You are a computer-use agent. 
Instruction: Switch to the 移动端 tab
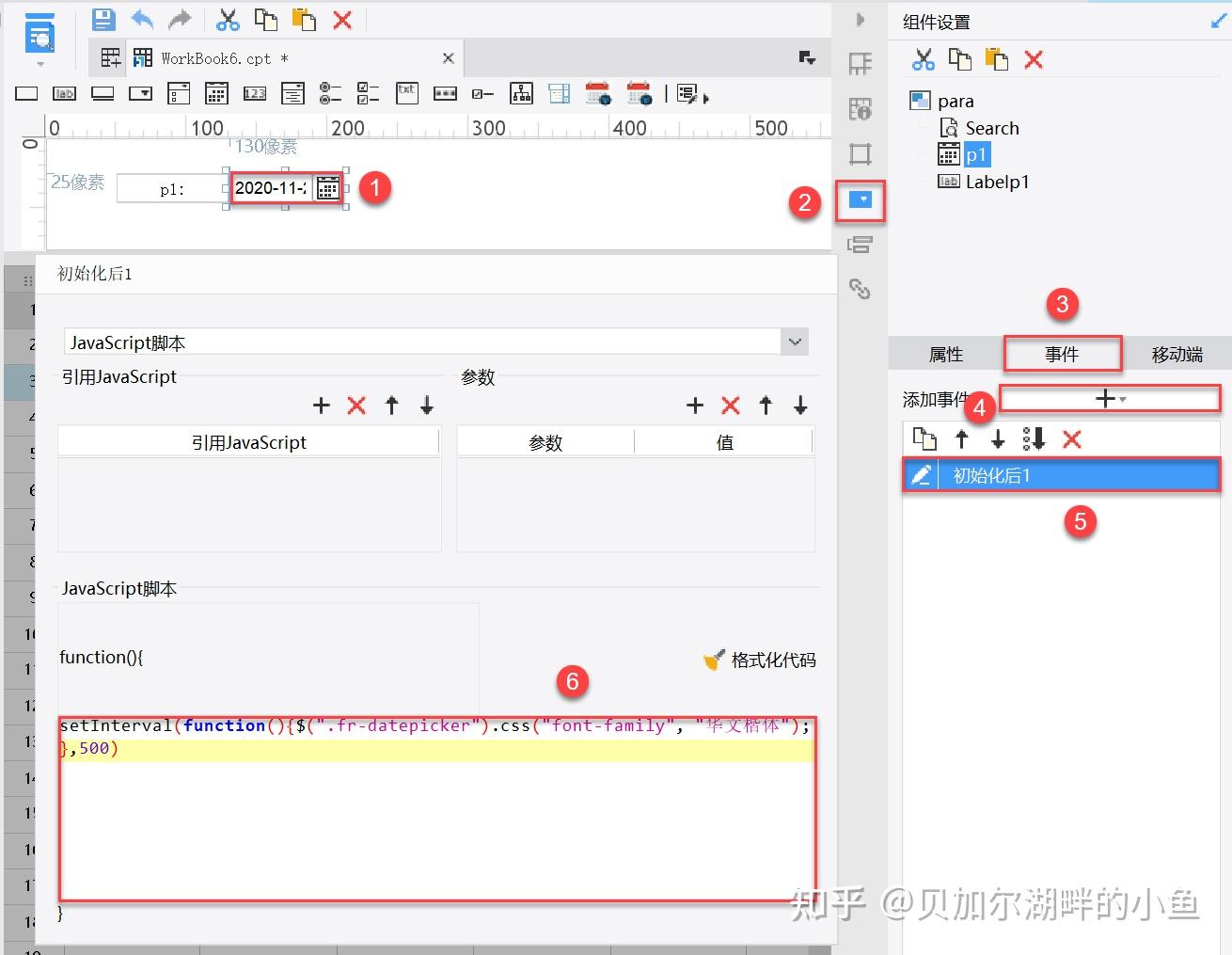click(1177, 354)
